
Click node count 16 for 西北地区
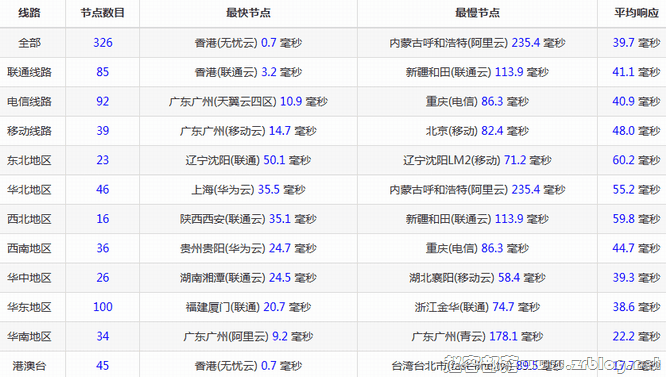click(x=103, y=219)
